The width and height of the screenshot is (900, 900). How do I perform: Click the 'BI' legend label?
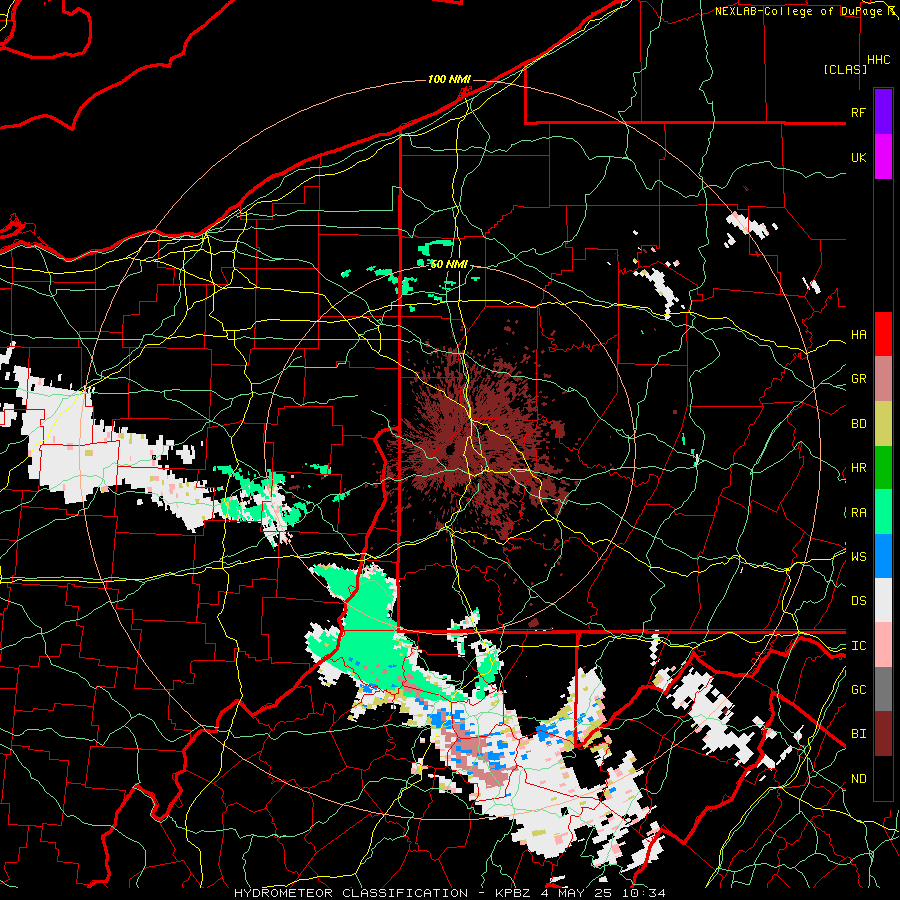coord(858,734)
